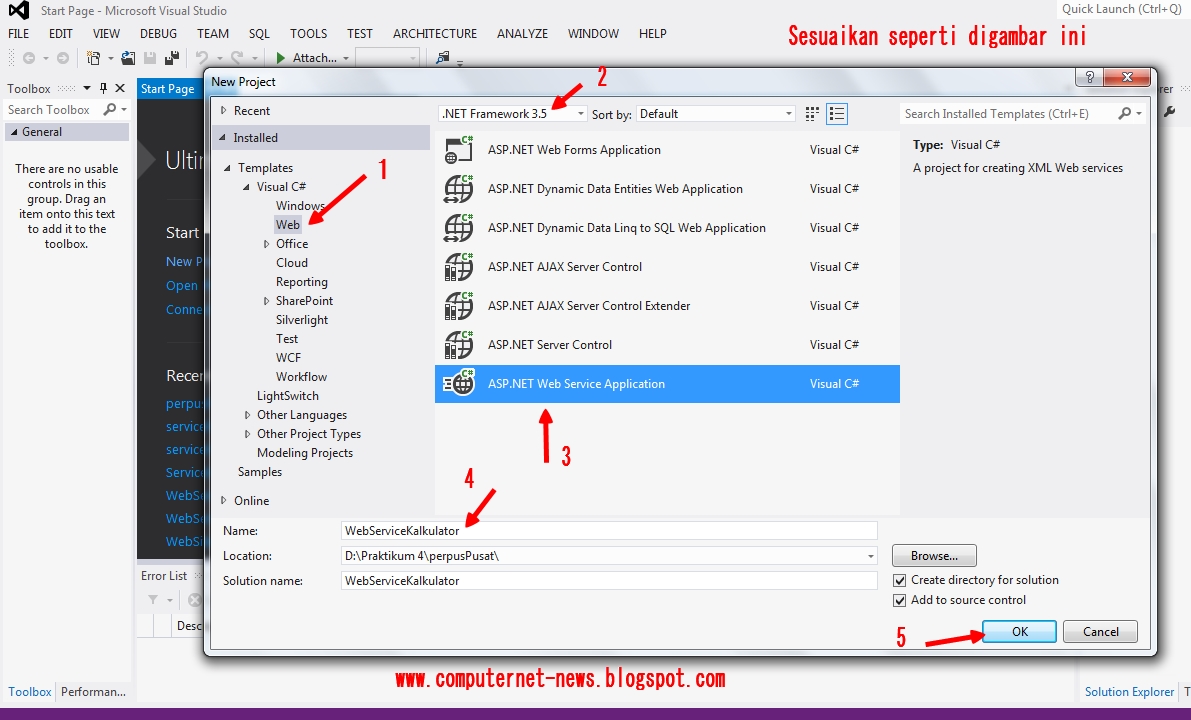Open the Attach button dropdown arrow
The width and height of the screenshot is (1191, 720).
pos(346,58)
